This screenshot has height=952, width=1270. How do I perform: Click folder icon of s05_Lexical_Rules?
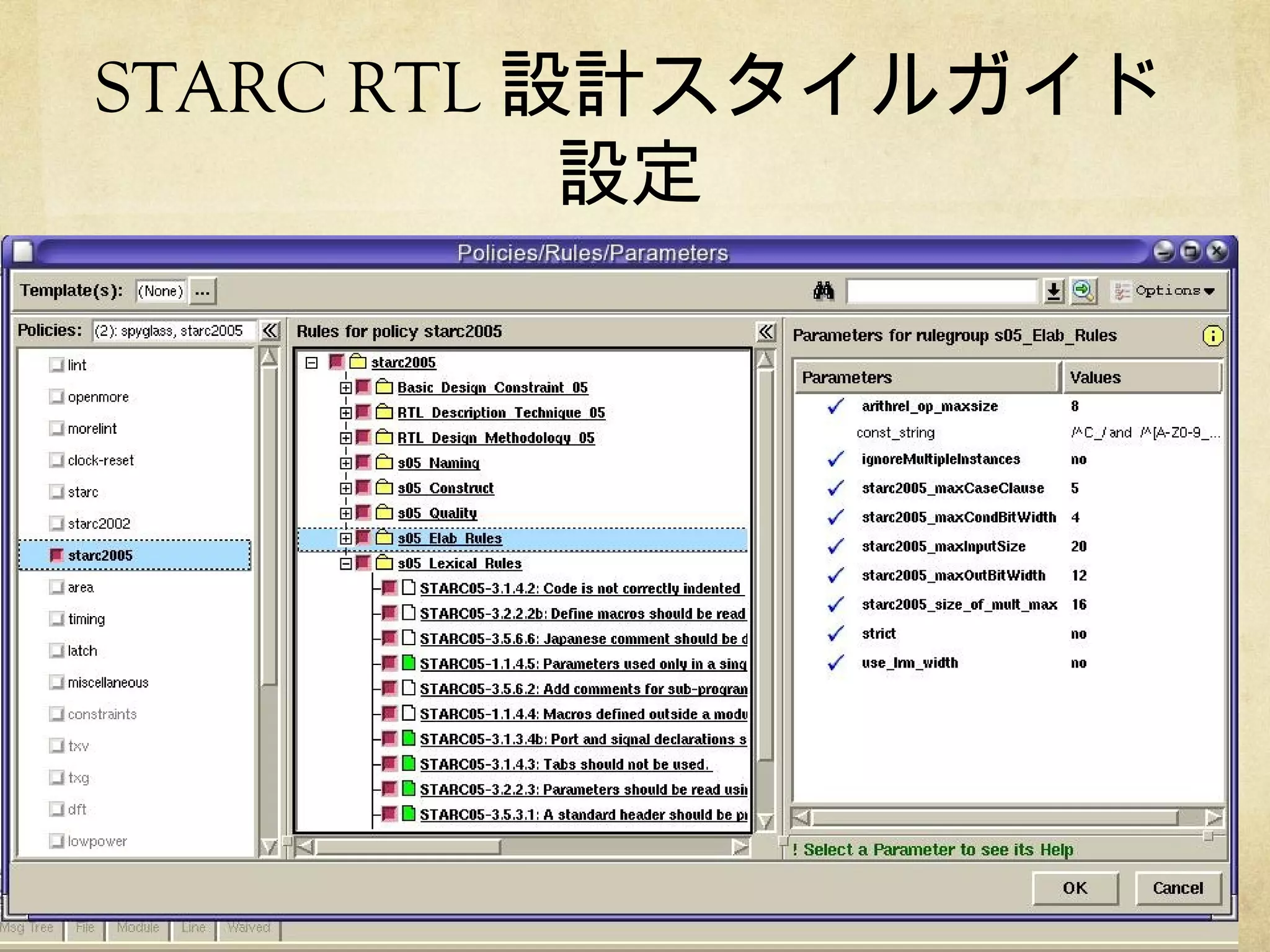(x=384, y=563)
